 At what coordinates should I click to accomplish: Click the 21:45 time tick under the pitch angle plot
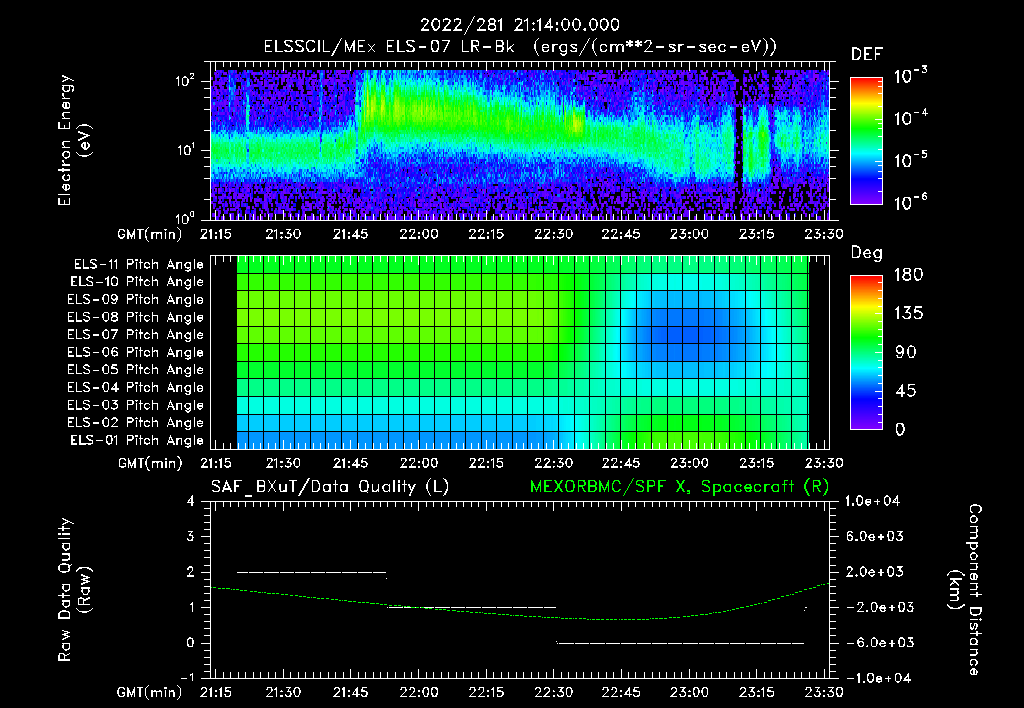351,464
